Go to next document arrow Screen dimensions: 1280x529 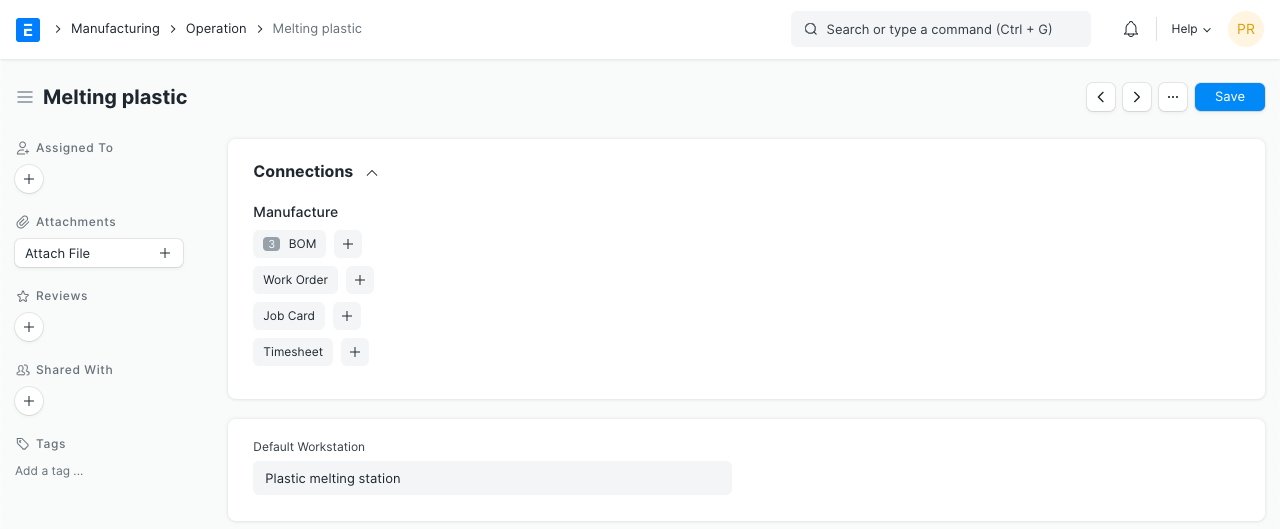(1137, 97)
